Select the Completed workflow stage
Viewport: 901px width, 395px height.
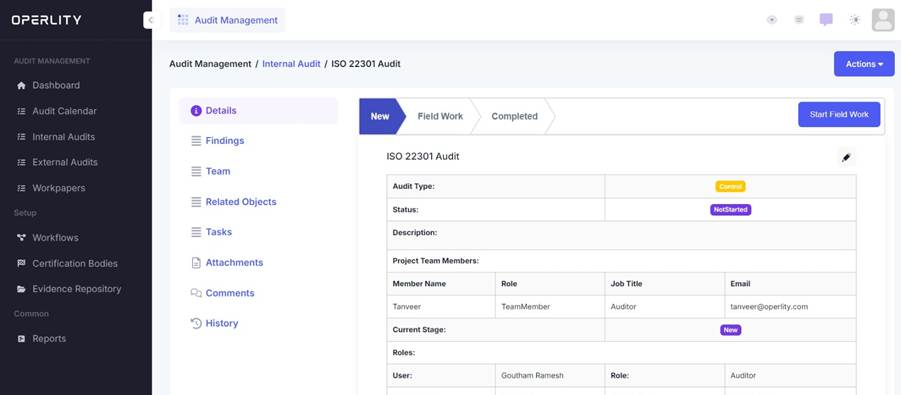(x=514, y=116)
